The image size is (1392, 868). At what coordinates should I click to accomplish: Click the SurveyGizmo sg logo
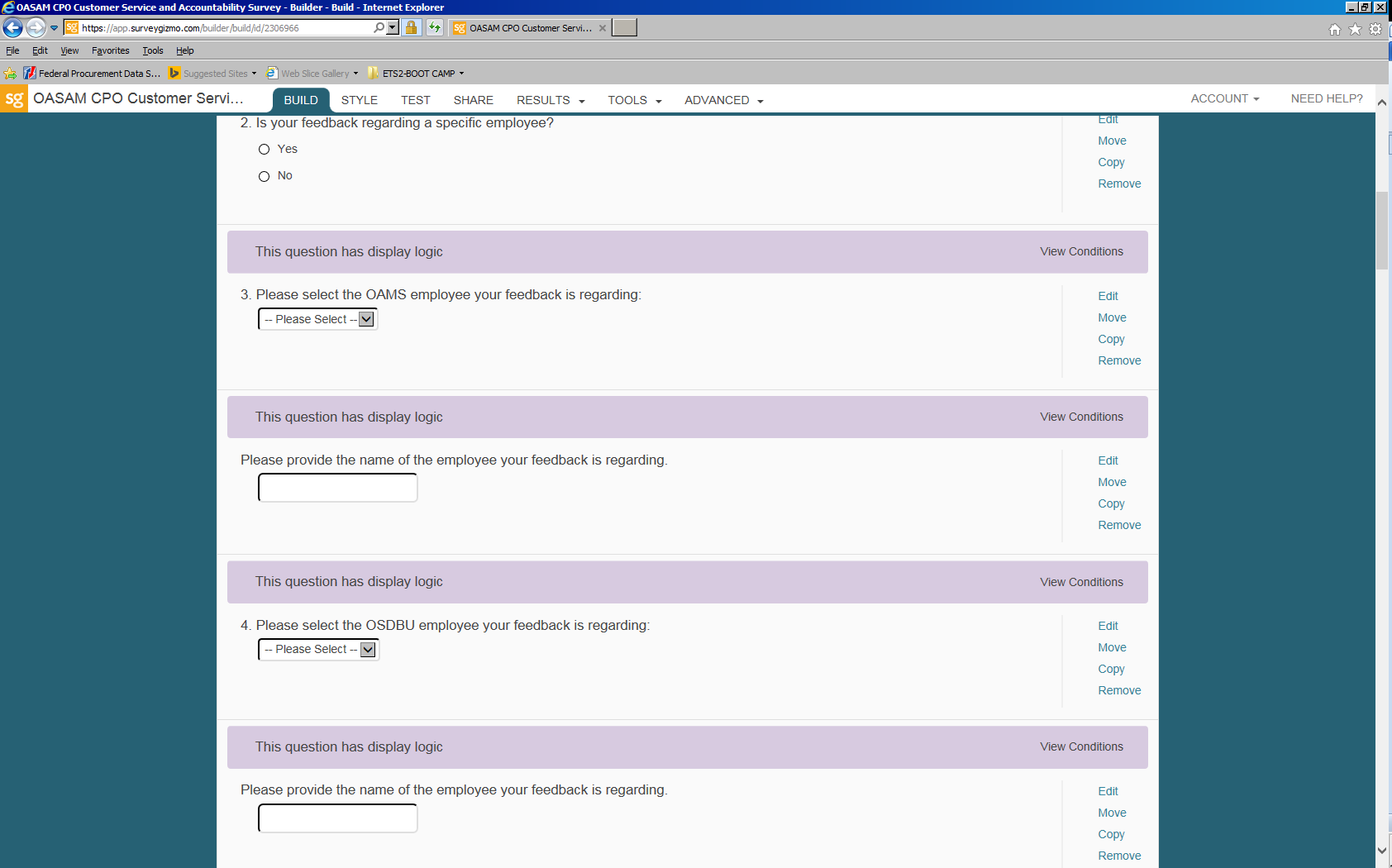[14, 99]
